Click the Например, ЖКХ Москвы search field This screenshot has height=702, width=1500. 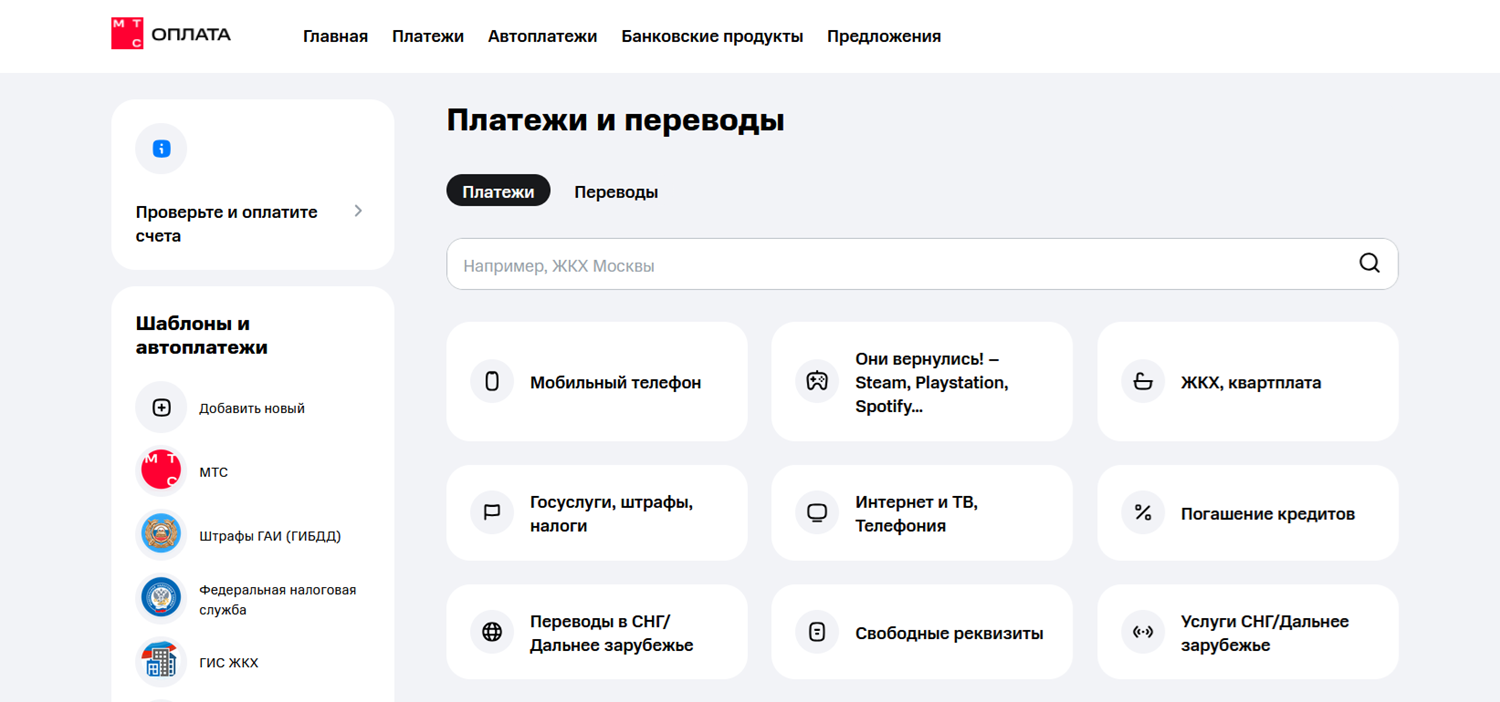pyautogui.click(x=922, y=264)
